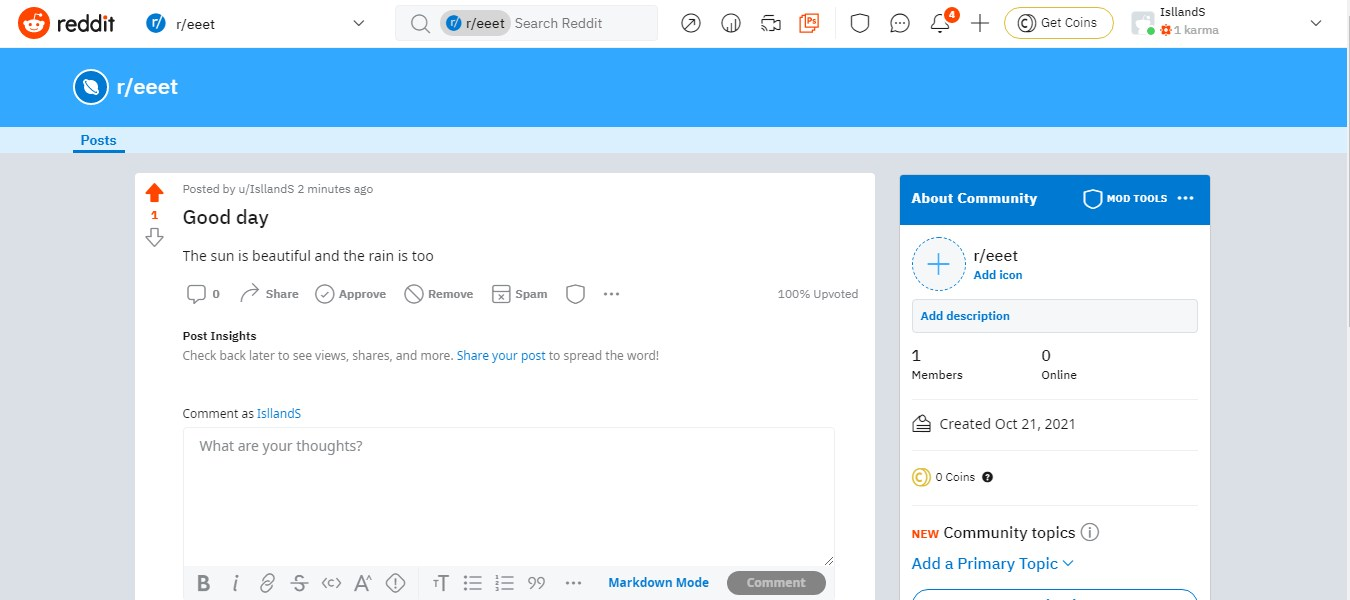Downvote the Good day post
This screenshot has width=1350, height=600.
[x=154, y=237]
